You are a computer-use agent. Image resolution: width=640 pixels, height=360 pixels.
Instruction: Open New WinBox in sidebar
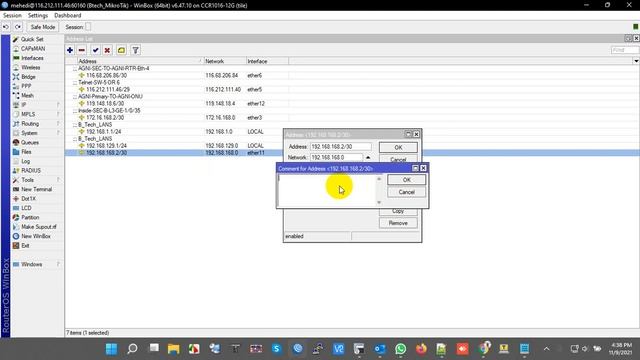coord(36,236)
